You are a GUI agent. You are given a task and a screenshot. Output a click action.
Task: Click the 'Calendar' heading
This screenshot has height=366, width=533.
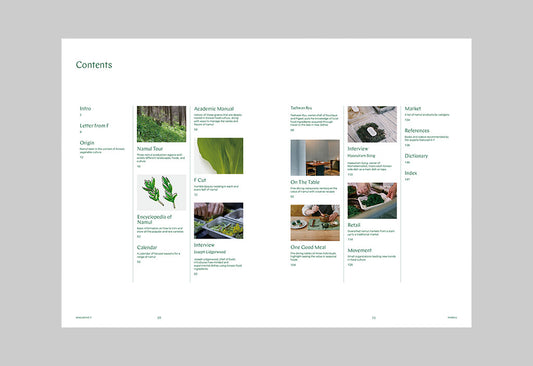point(147,247)
